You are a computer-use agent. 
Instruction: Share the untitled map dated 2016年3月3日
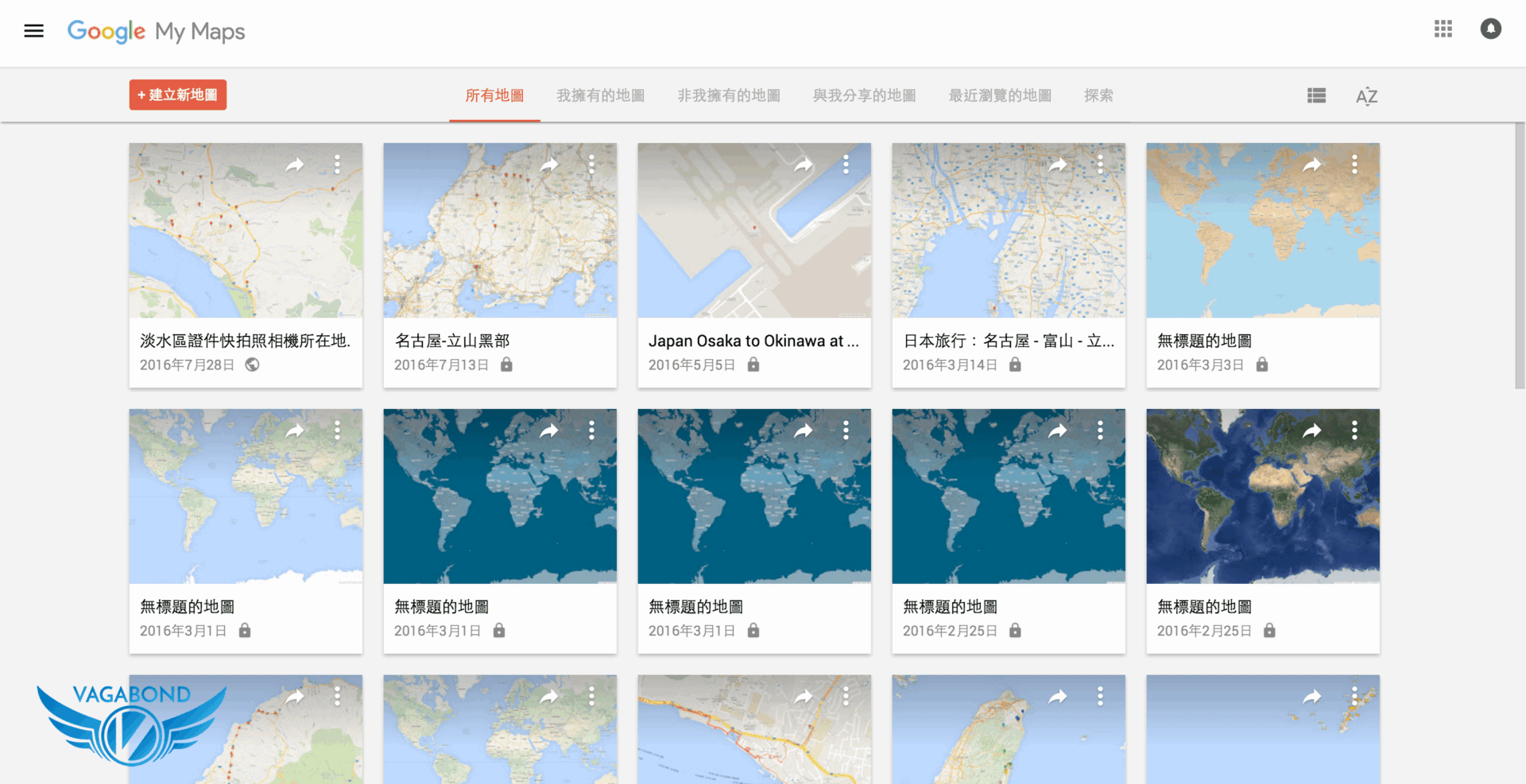click(x=1312, y=164)
